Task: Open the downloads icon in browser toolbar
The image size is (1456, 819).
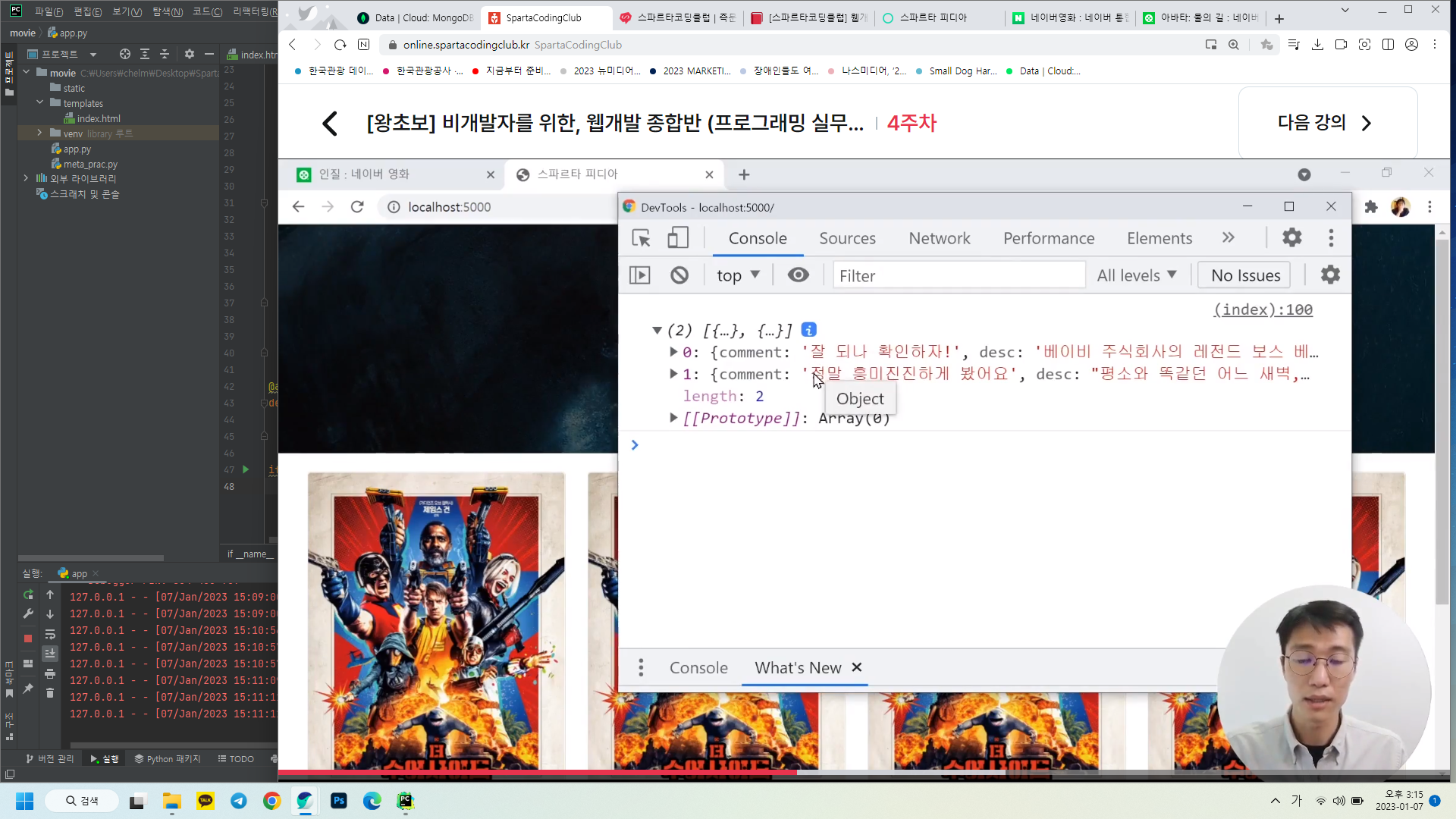Action: point(1317,45)
